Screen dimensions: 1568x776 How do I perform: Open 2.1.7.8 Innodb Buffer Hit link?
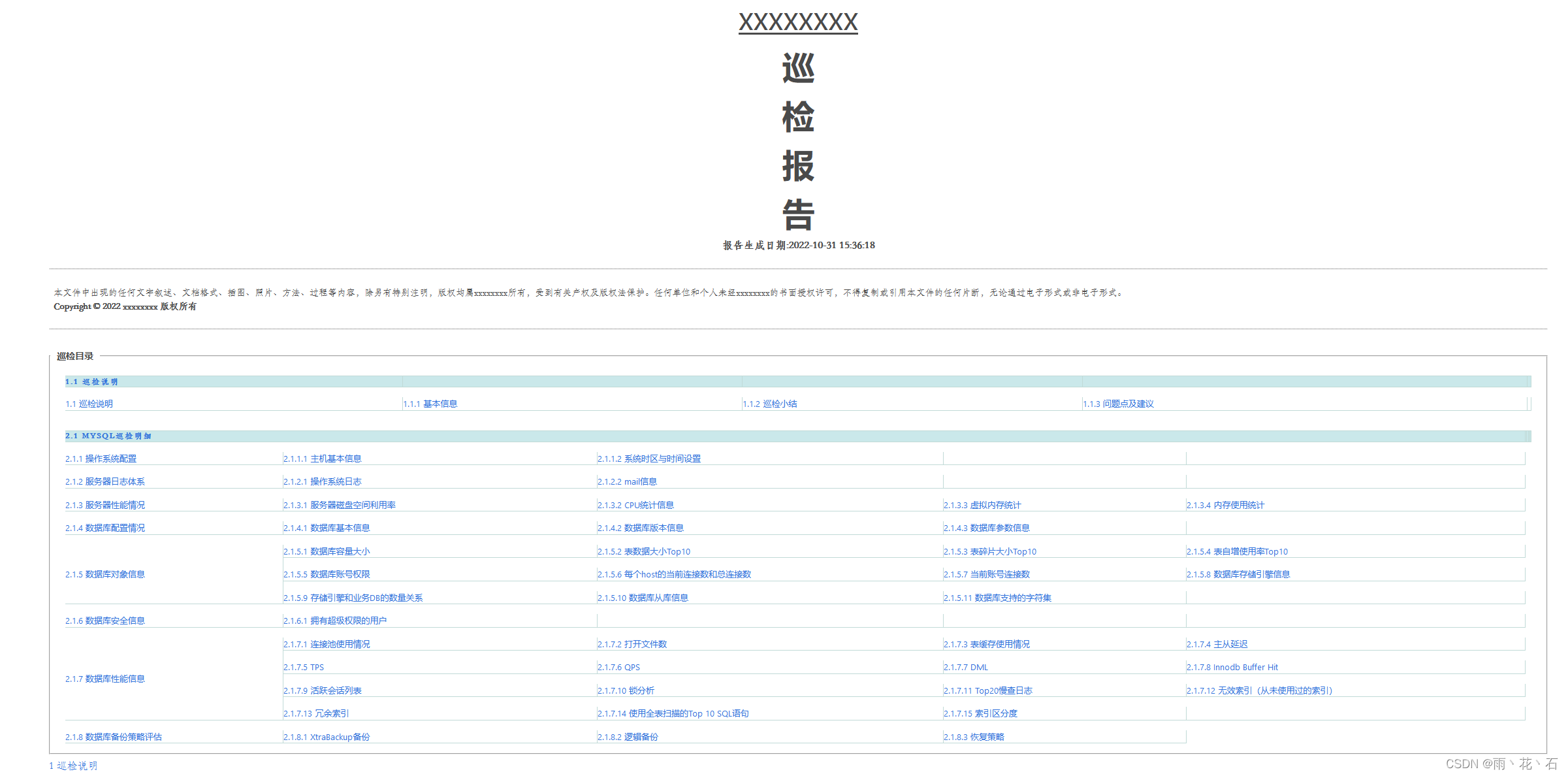point(1232,668)
